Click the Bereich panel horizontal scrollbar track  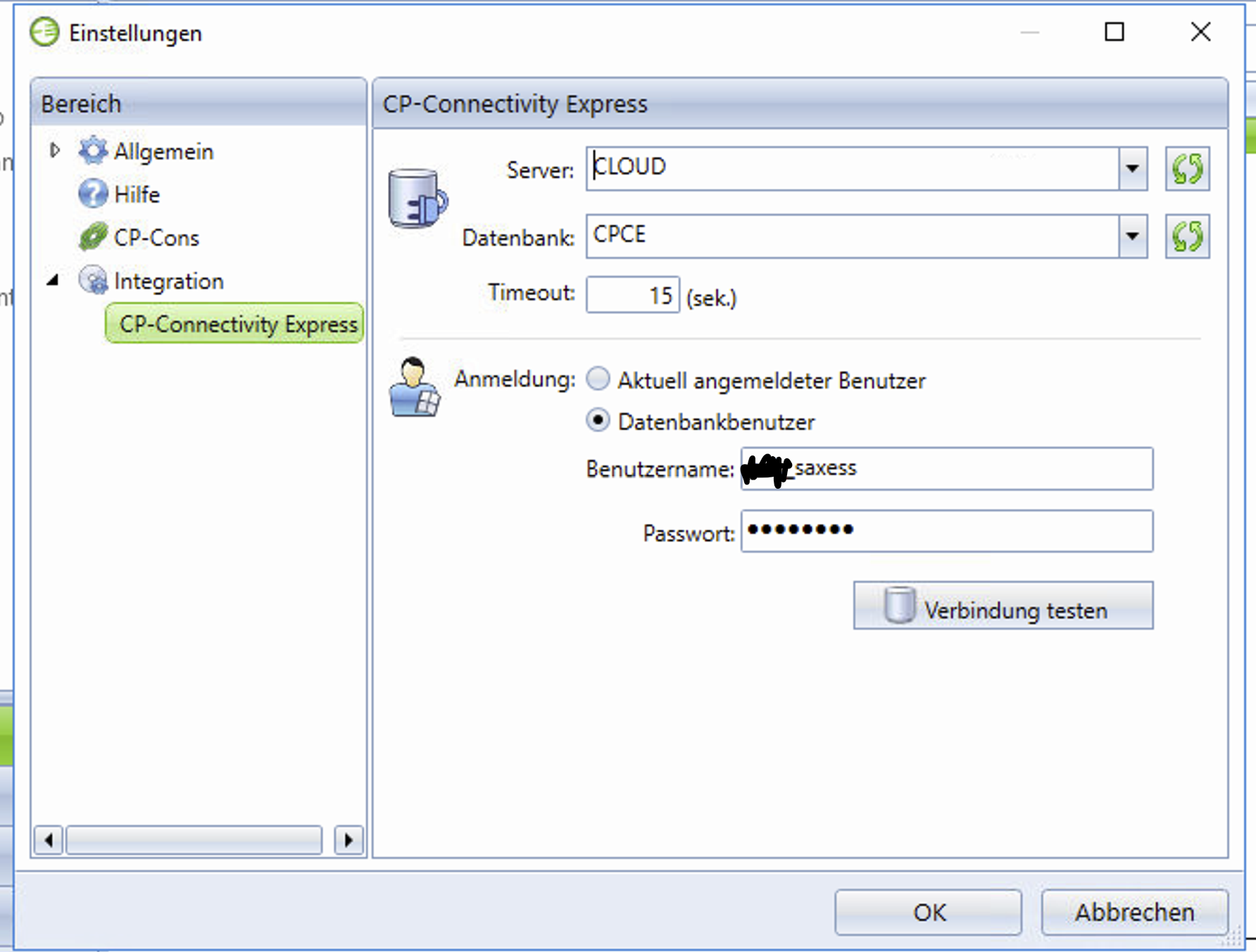(x=194, y=839)
